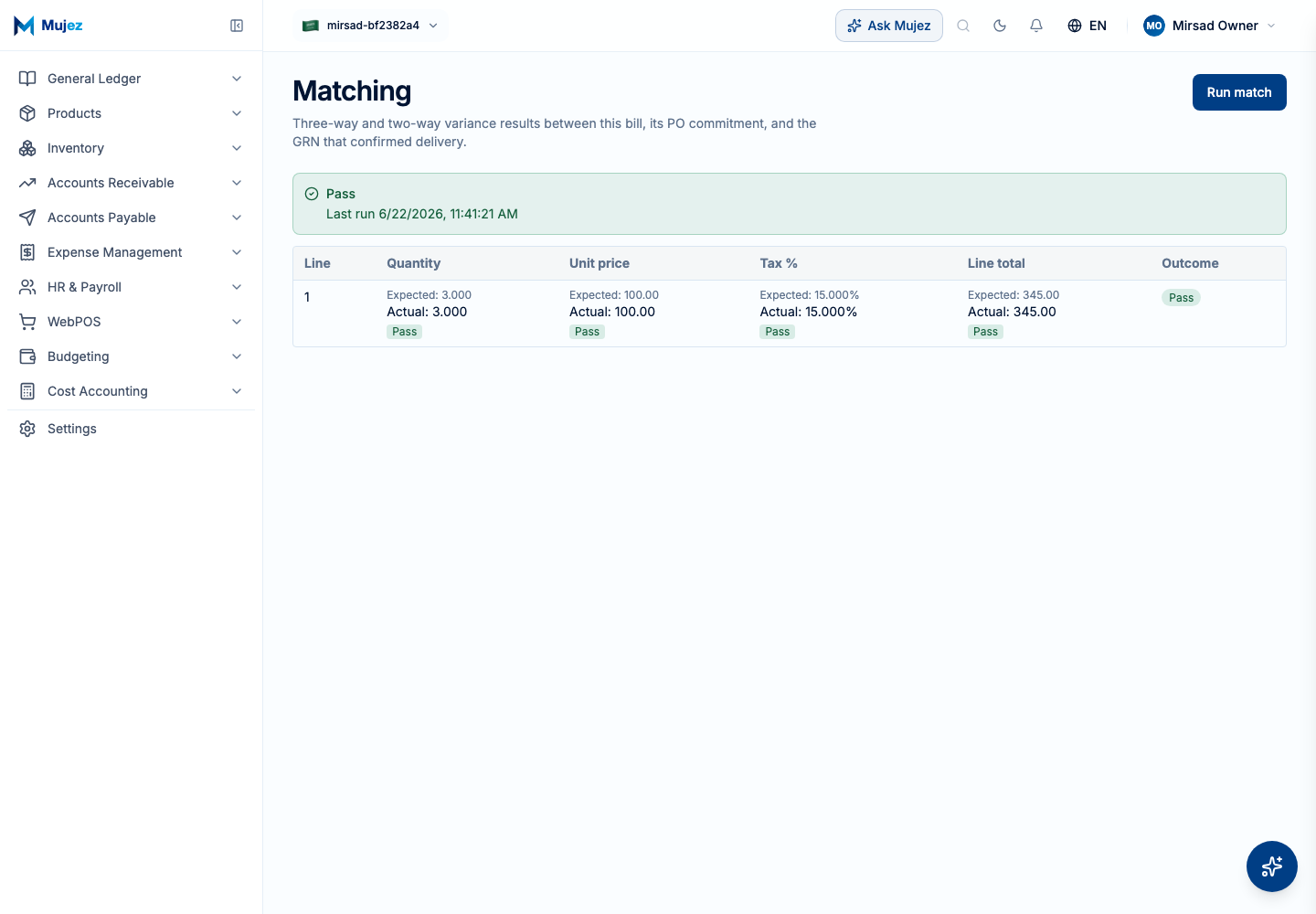
Task: Click the Outcome column header
Action: 1190,263
